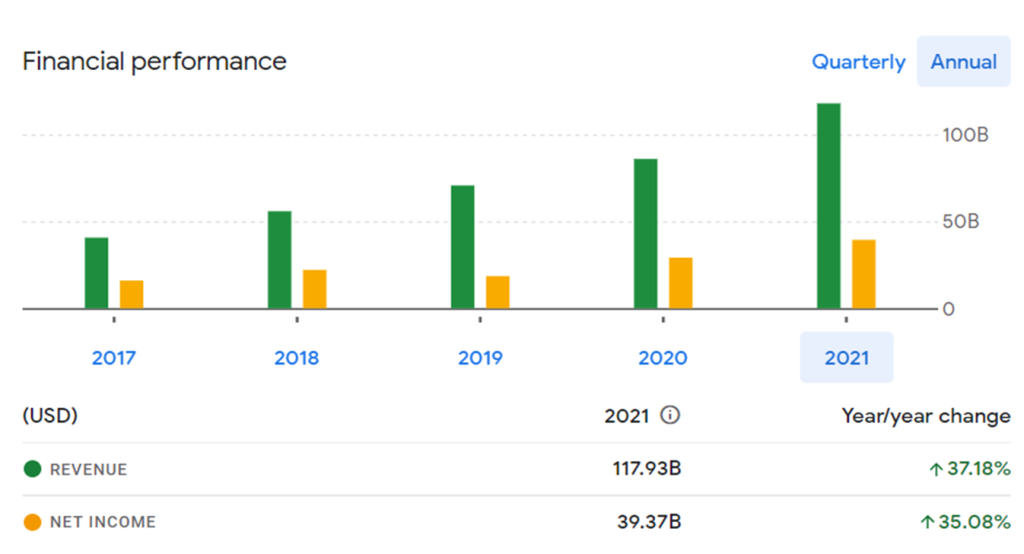This screenshot has height=554, width=1024.
Task: Select the 2020 orange net income bar
Action: (x=681, y=283)
